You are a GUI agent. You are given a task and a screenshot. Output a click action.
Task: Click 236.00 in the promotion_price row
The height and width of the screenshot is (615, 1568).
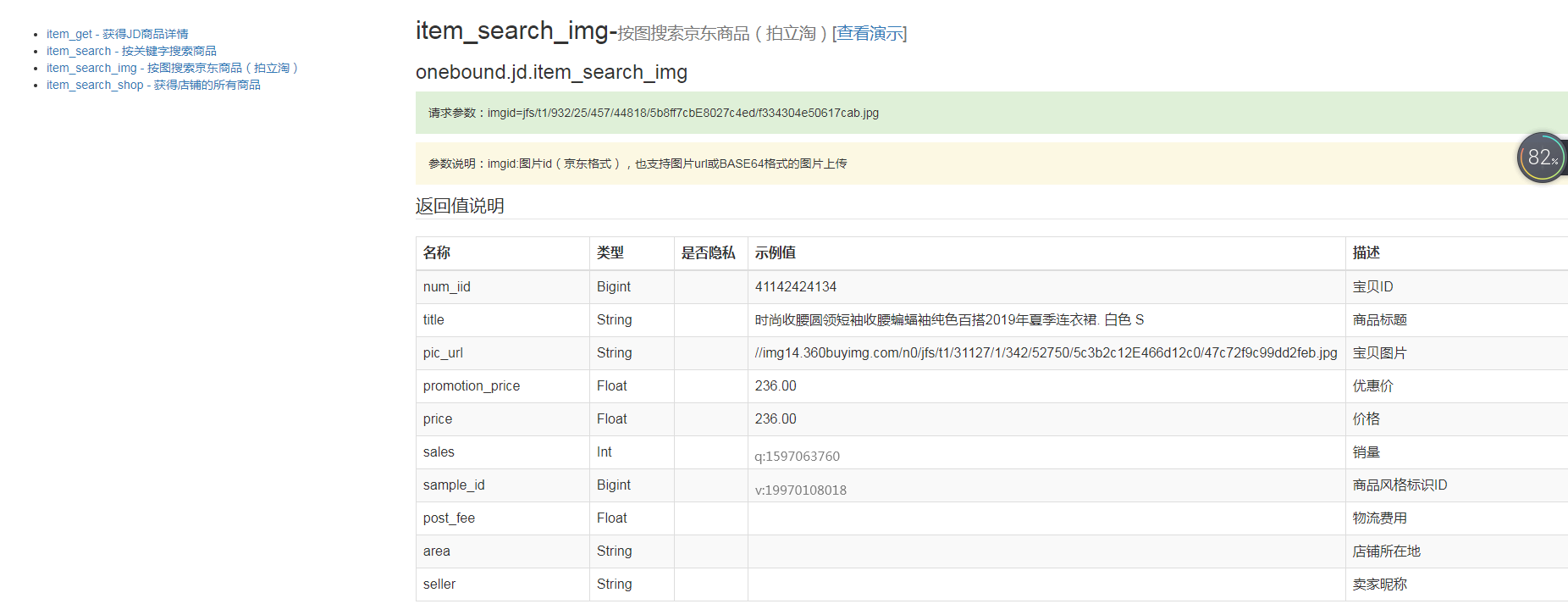[776, 385]
